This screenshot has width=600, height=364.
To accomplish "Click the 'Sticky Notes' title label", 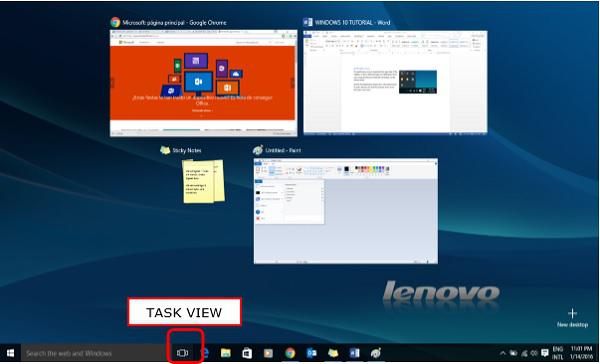I will 187,150.
